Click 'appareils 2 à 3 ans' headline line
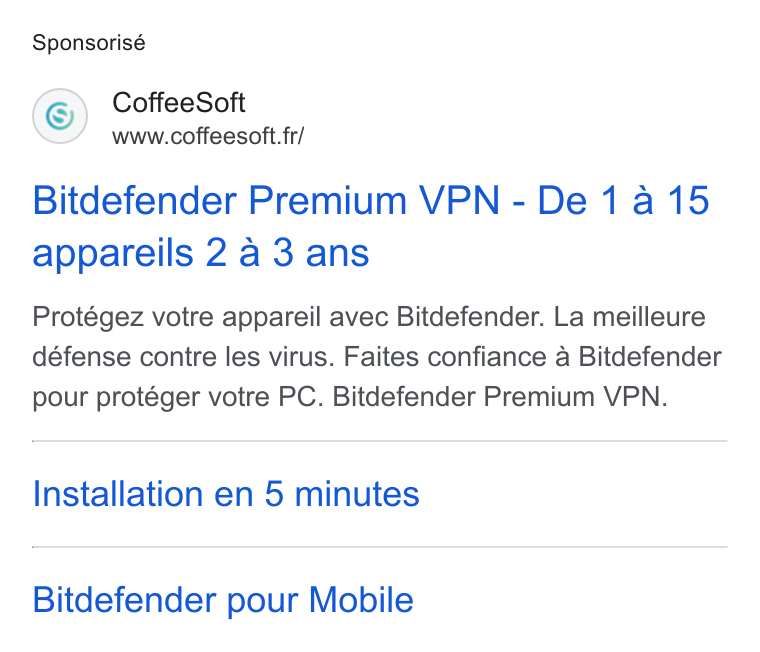The height and width of the screenshot is (652, 760). coord(201,253)
